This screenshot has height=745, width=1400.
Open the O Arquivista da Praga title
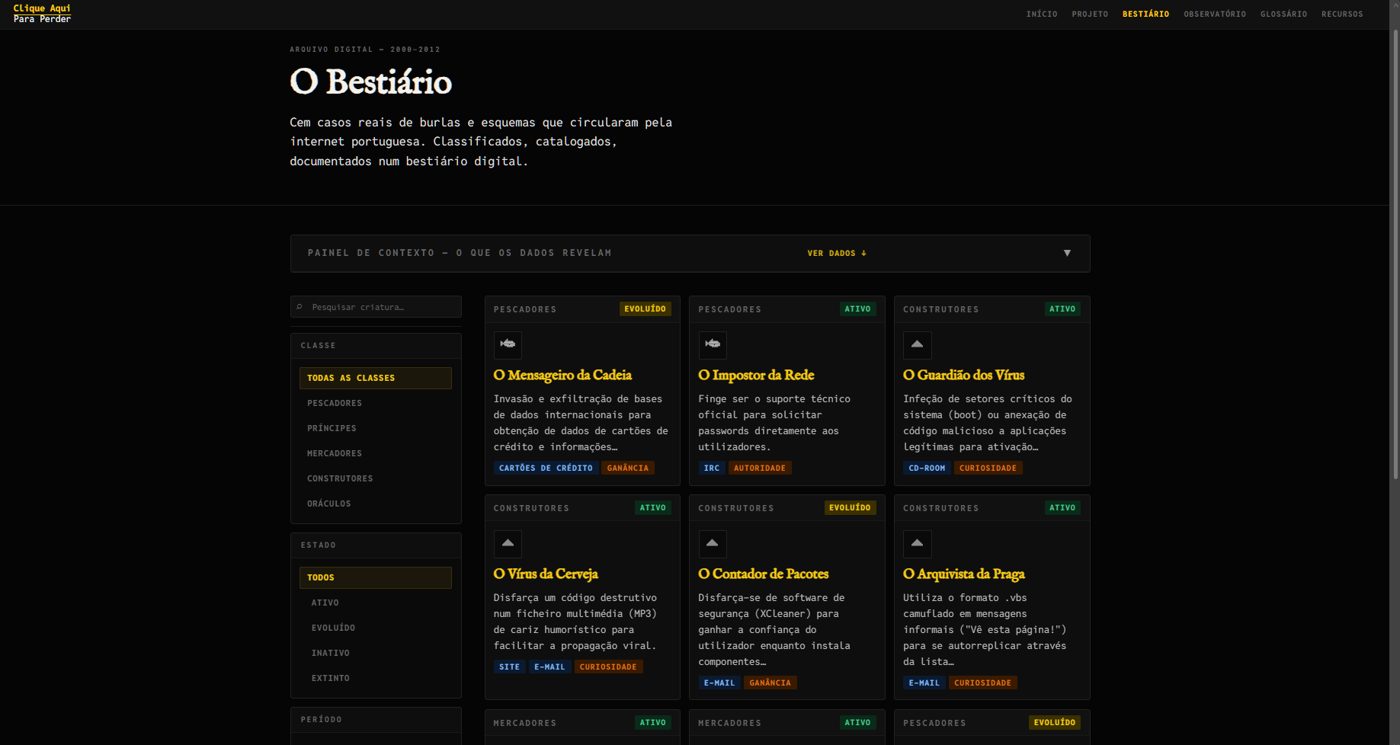click(964, 574)
